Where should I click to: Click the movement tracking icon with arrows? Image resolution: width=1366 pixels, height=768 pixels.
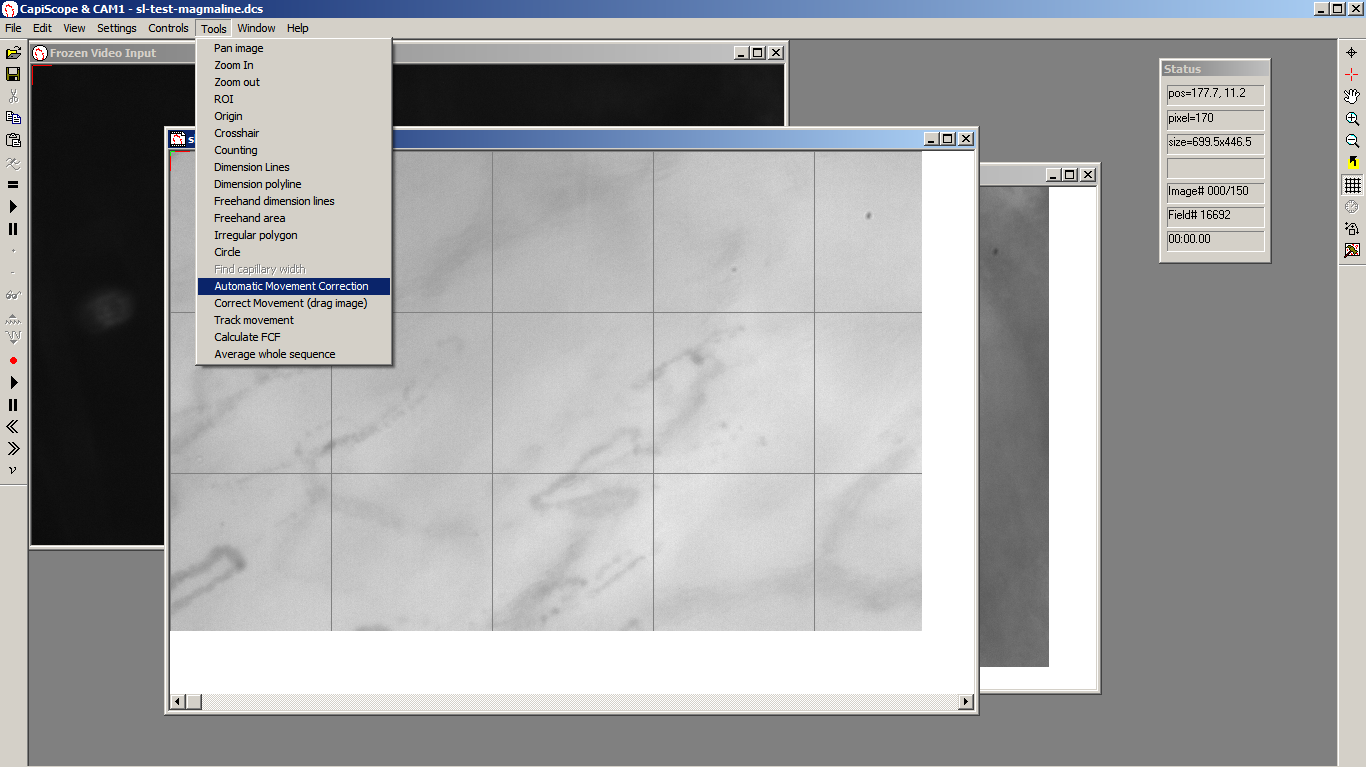click(x=1352, y=228)
